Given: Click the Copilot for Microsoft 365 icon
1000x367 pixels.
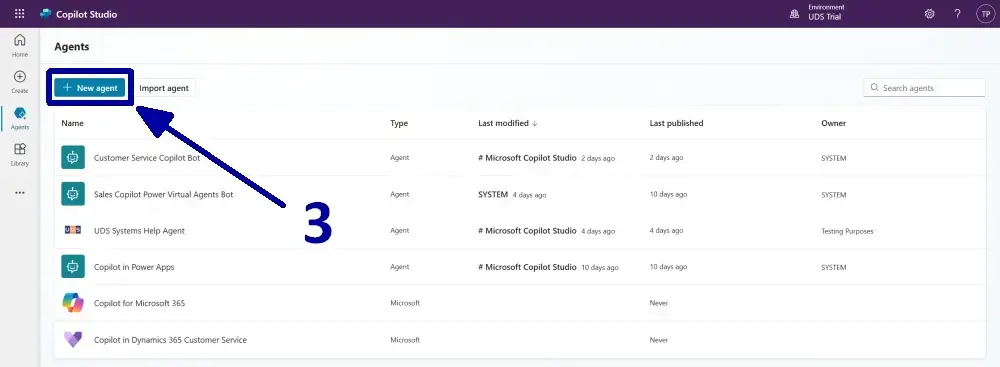Looking at the screenshot, I should click(x=73, y=303).
